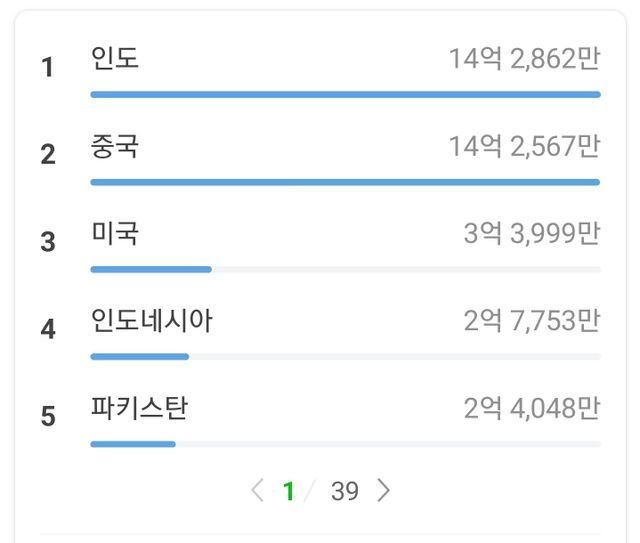The width and height of the screenshot is (640, 543).
Task: Open the 파키스탄 country entry
Action: point(139,409)
